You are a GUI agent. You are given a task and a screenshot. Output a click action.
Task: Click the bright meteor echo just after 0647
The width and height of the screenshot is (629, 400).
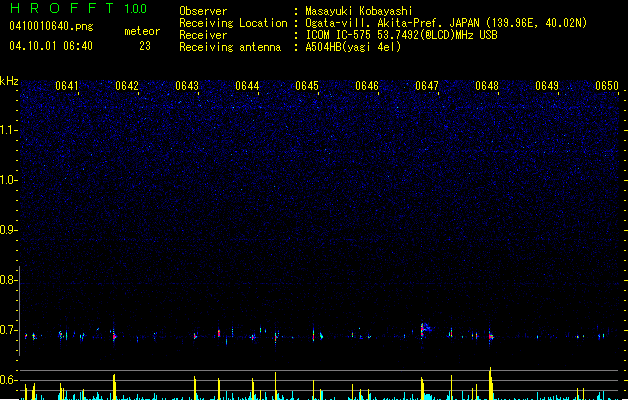[424, 330]
